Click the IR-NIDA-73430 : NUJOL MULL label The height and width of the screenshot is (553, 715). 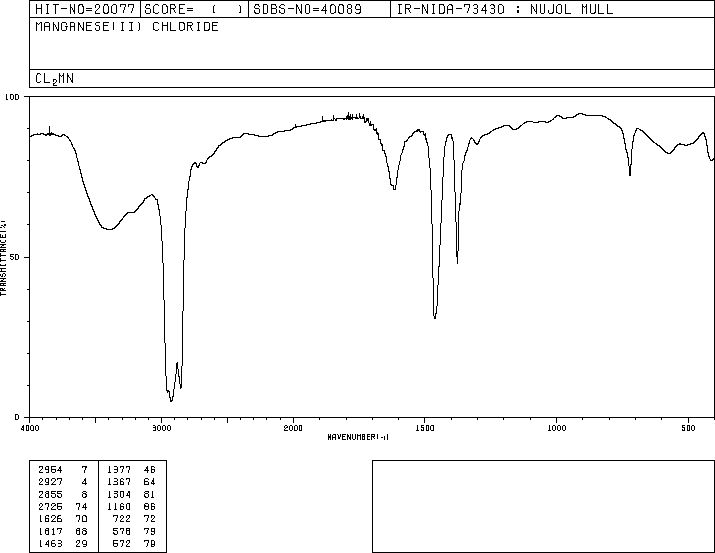point(505,9)
